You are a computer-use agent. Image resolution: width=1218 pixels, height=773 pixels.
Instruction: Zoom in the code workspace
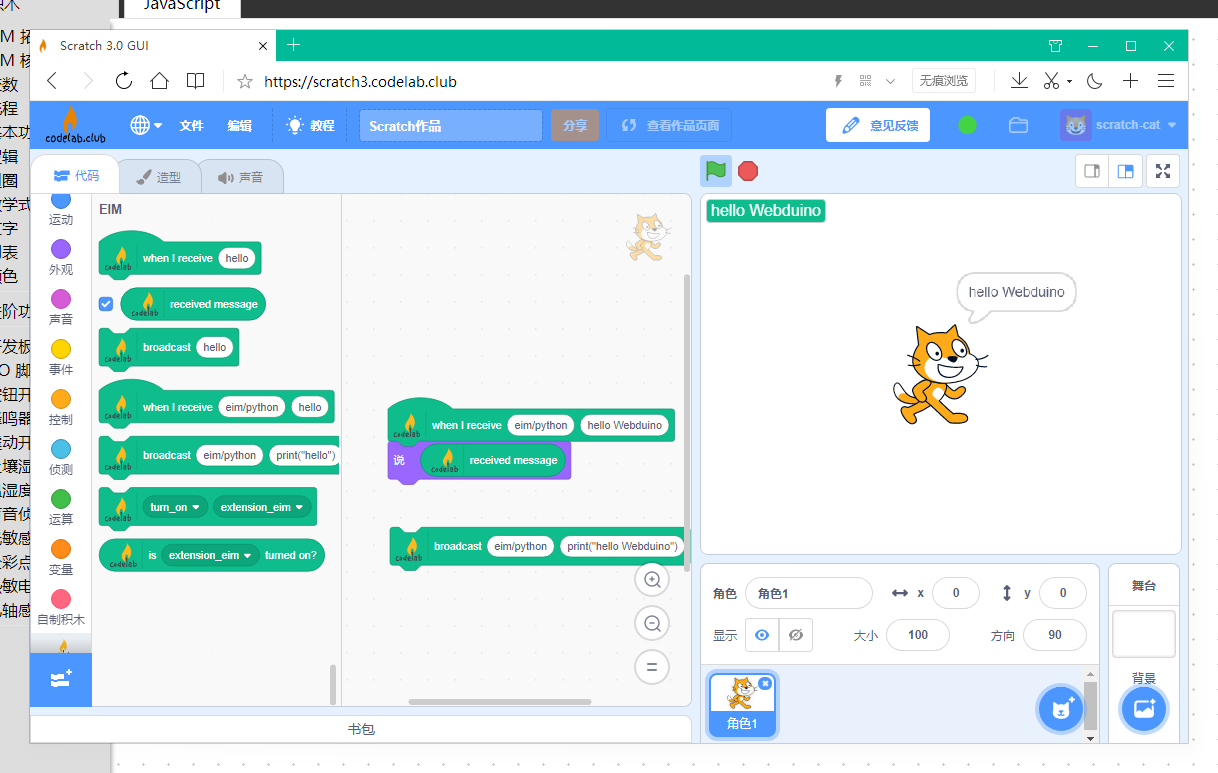click(x=652, y=580)
